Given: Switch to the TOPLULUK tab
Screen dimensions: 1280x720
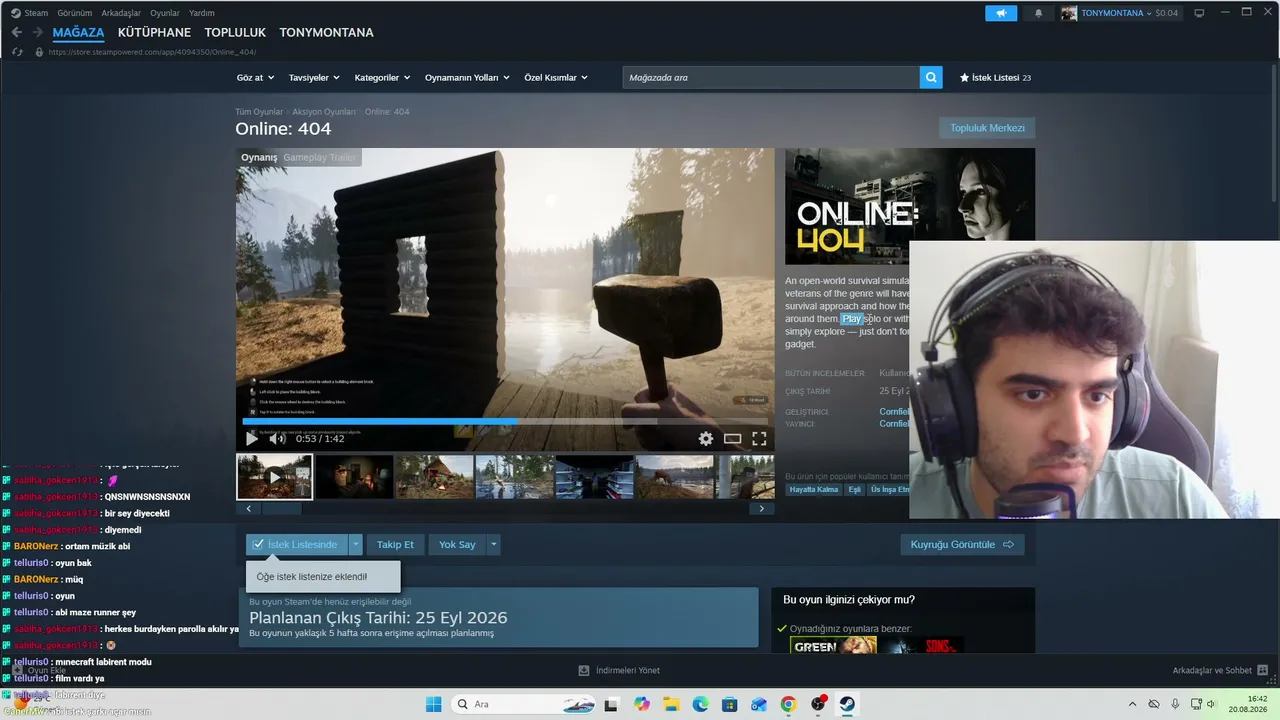Looking at the screenshot, I should (x=235, y=33).
